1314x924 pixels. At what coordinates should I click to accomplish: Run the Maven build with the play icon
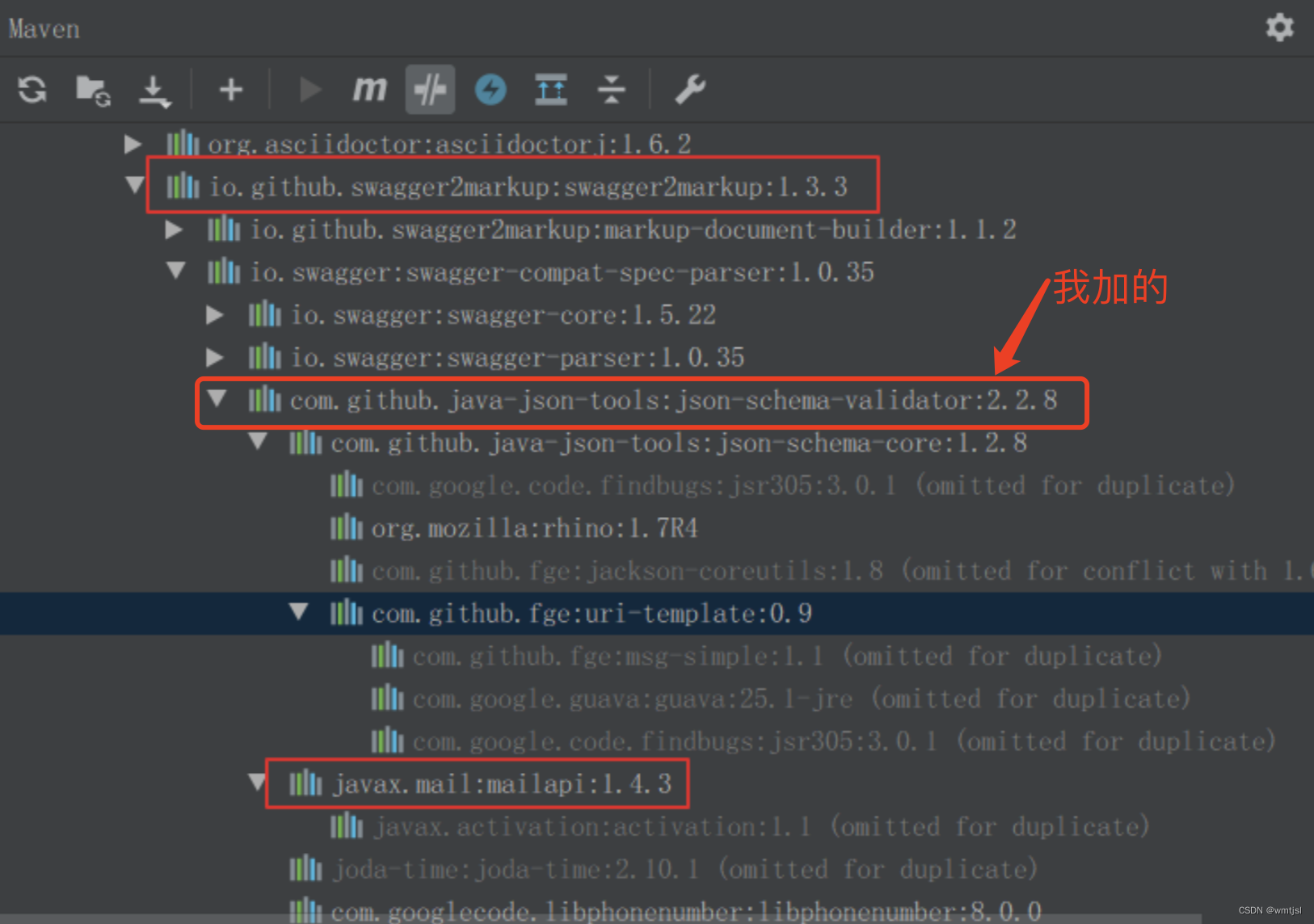[x=309, y=89]
